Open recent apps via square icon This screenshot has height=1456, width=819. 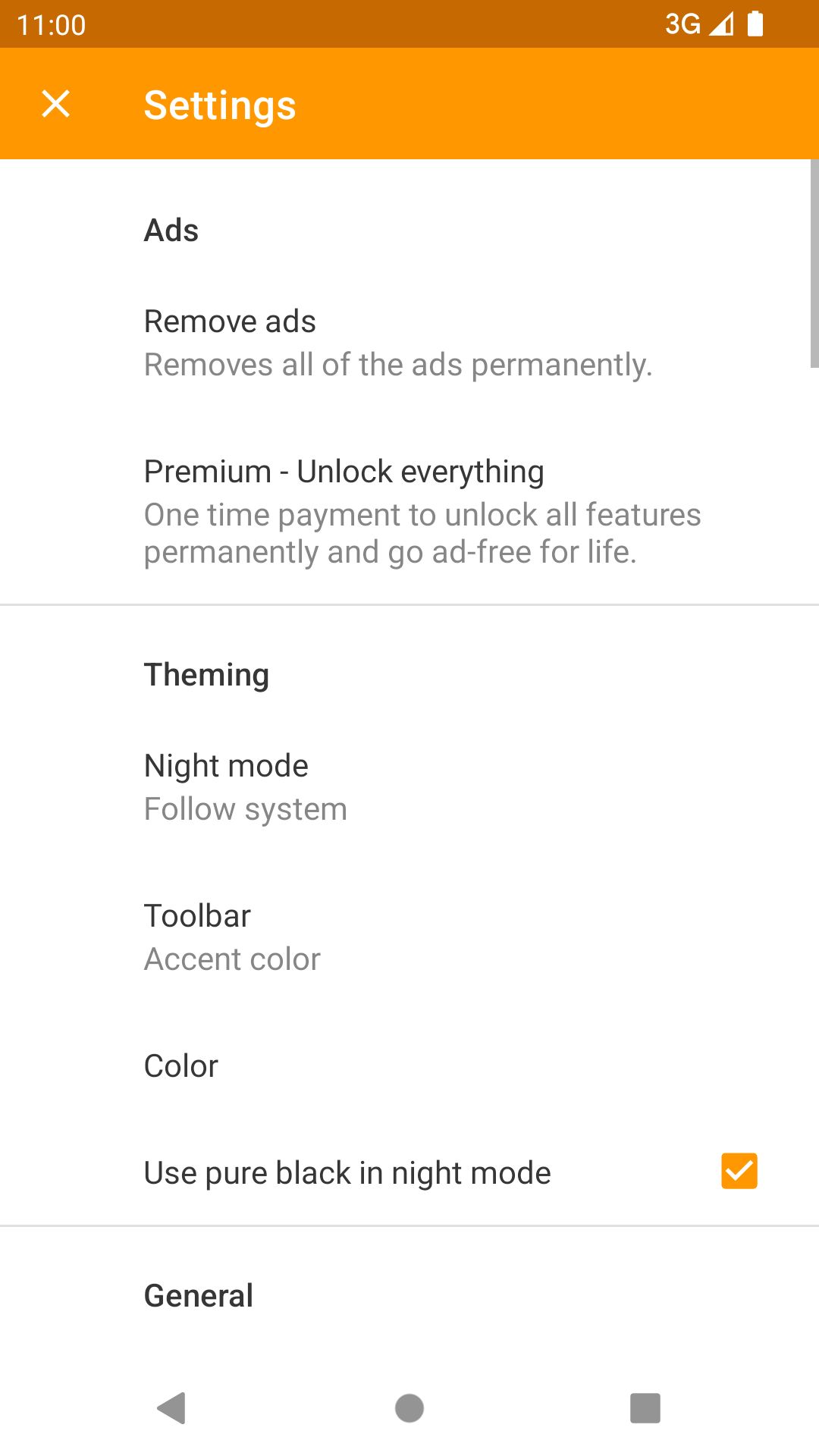[645, 1408]
